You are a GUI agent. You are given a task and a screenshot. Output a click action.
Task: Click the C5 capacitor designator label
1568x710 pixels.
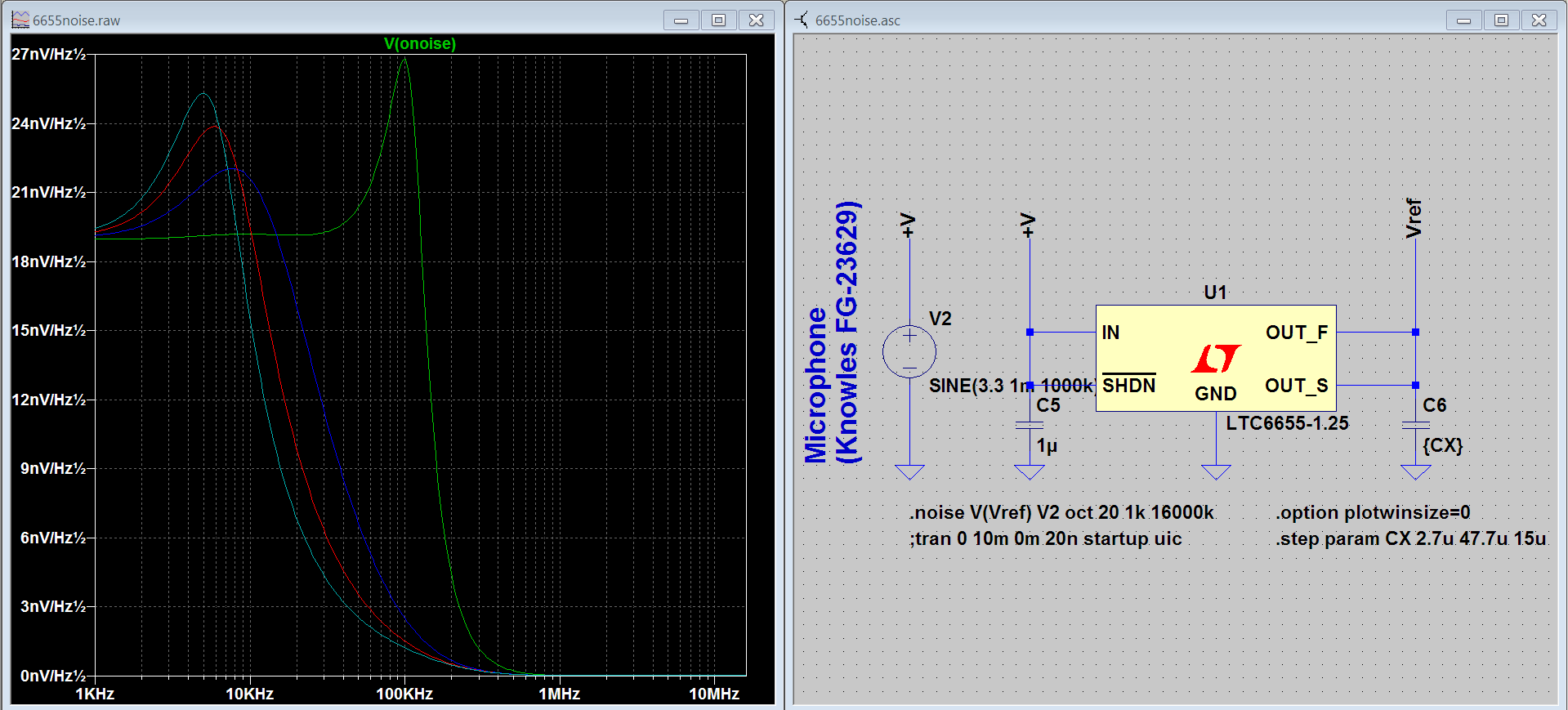(1048, 405)
